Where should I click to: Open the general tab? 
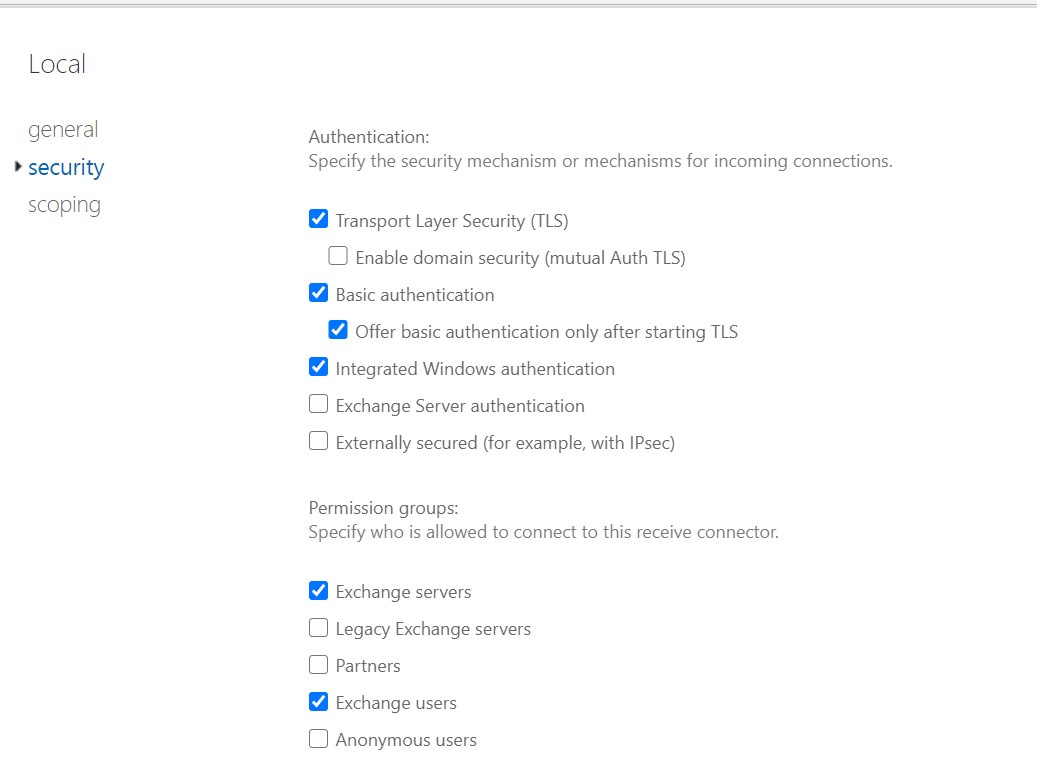click(63, 130)
